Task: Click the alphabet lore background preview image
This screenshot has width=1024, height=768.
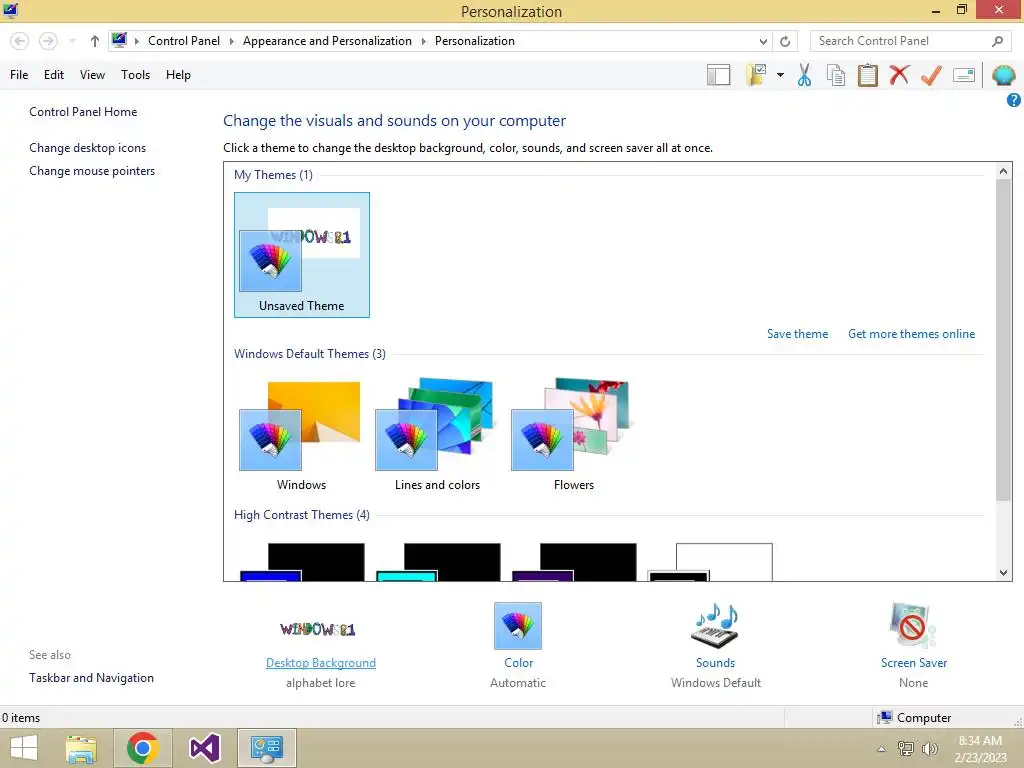Action: (318, 629)
